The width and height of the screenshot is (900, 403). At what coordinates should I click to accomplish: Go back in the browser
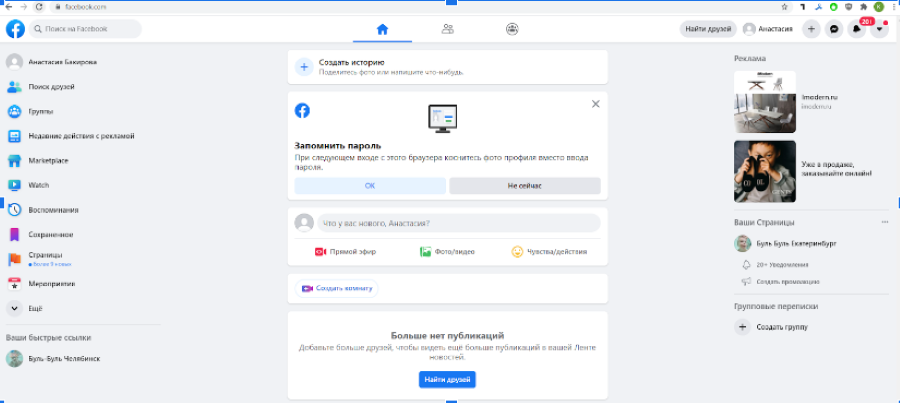(x=8, y=7)
